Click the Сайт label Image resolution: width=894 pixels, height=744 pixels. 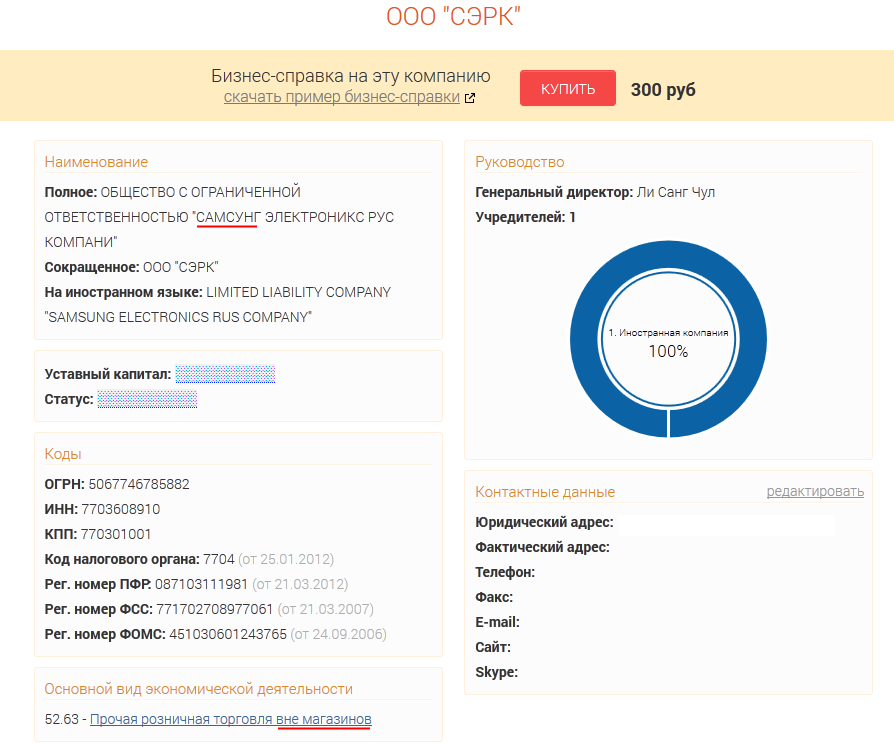493,647
